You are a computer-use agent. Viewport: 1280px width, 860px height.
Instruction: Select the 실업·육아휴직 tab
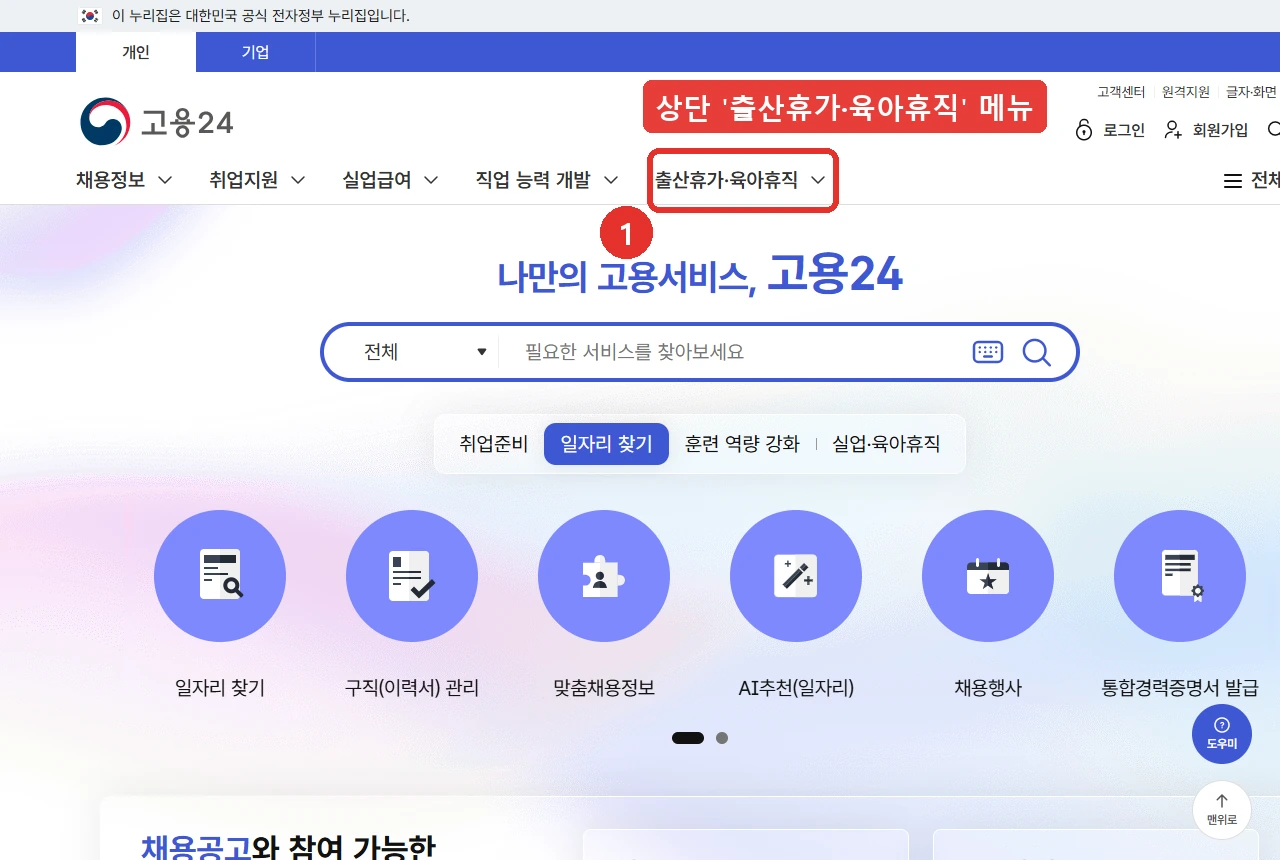coord(886,444)
